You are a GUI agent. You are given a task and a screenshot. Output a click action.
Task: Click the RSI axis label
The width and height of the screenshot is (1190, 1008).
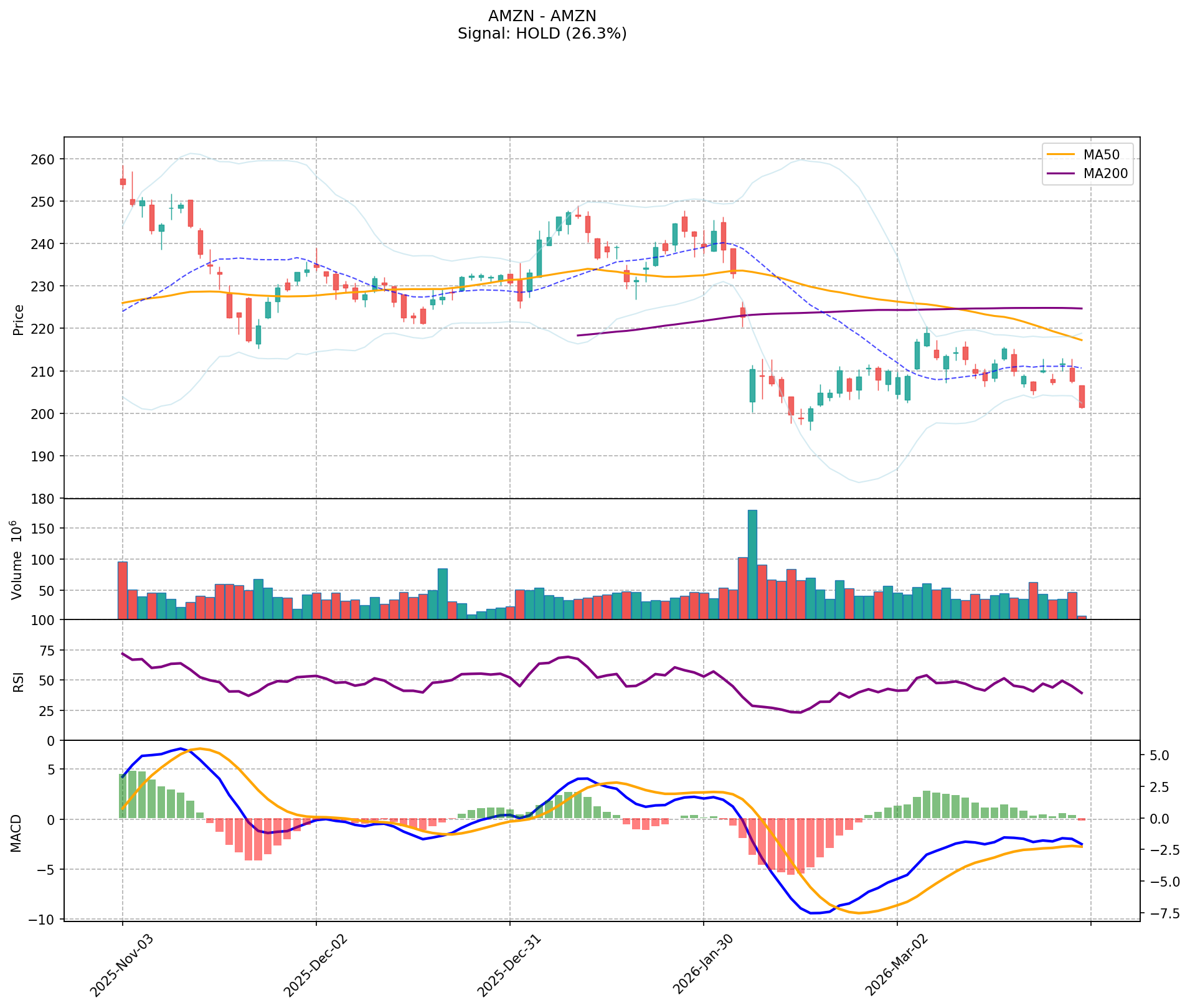(19, 682)
